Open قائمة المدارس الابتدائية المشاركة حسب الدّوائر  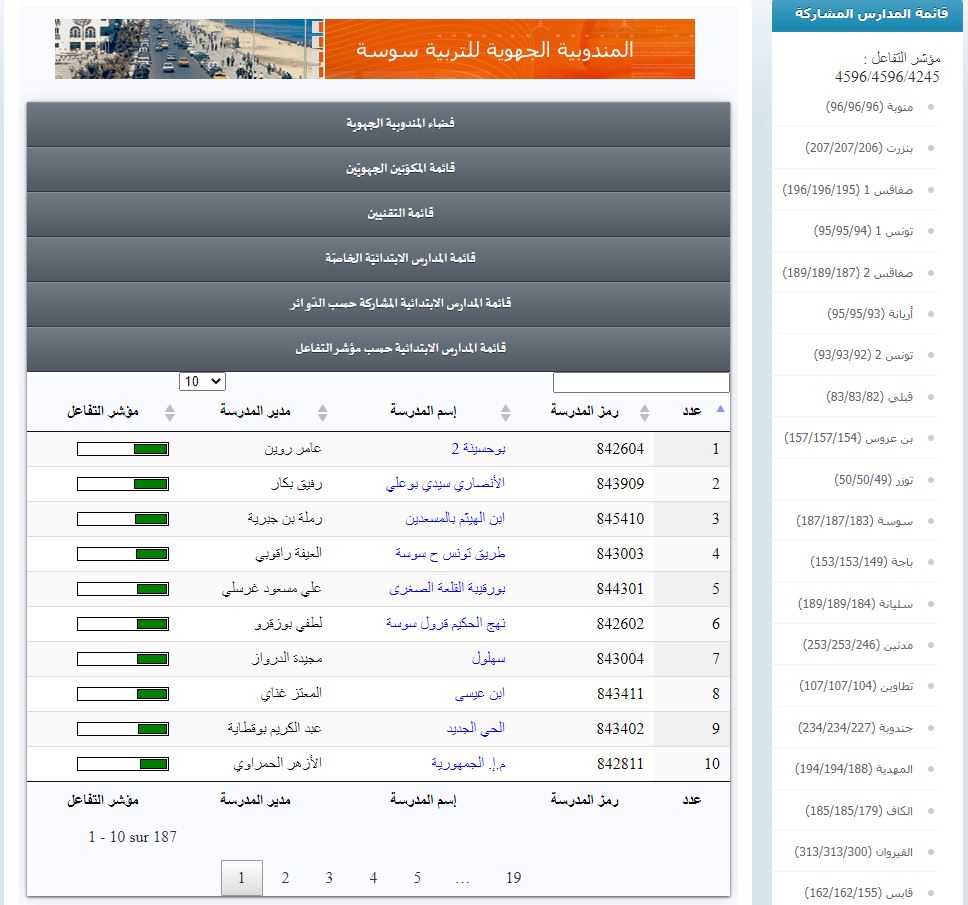(x=378, y=304)
